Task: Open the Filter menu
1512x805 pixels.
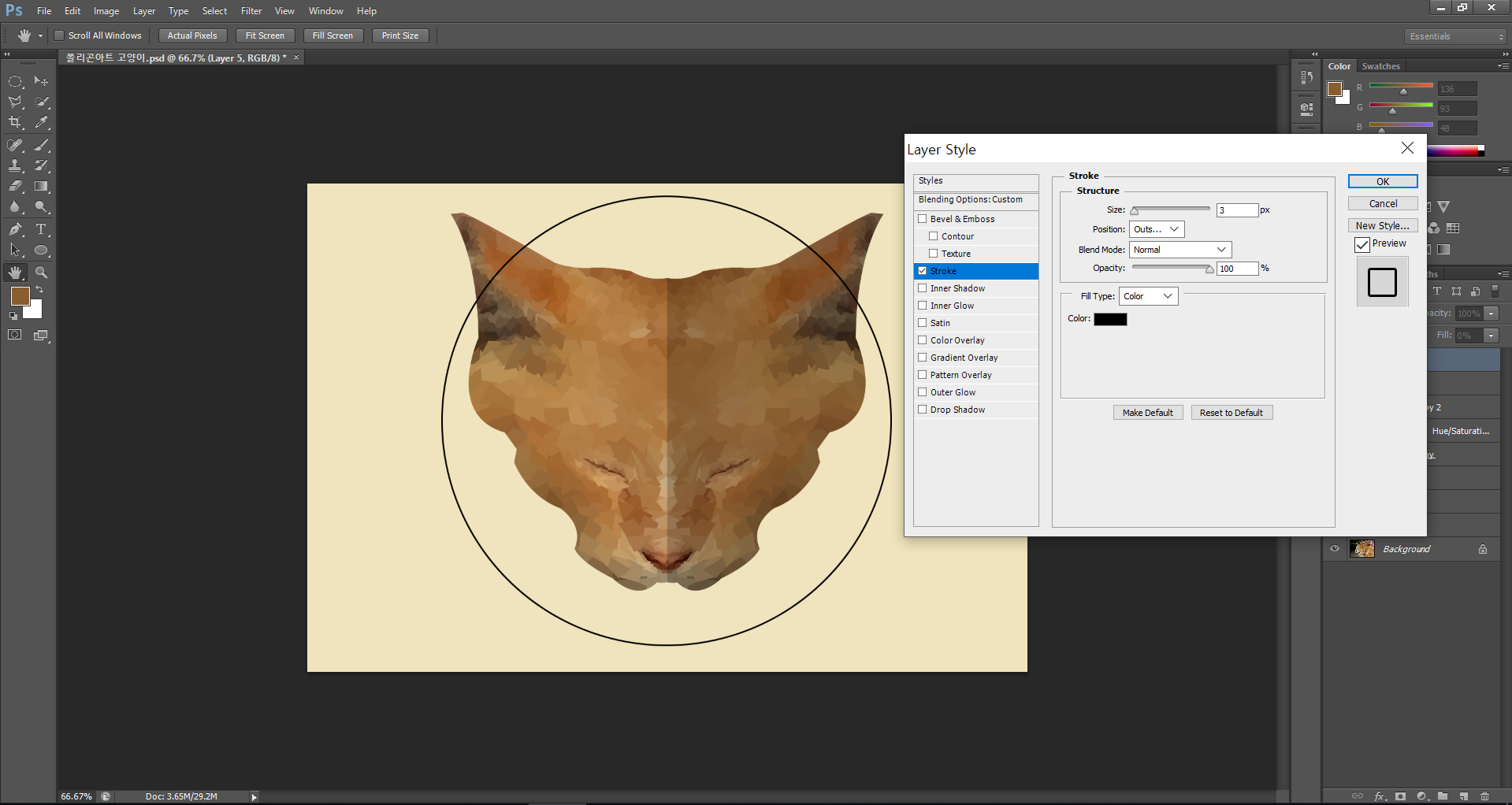Action: point(251,11)
